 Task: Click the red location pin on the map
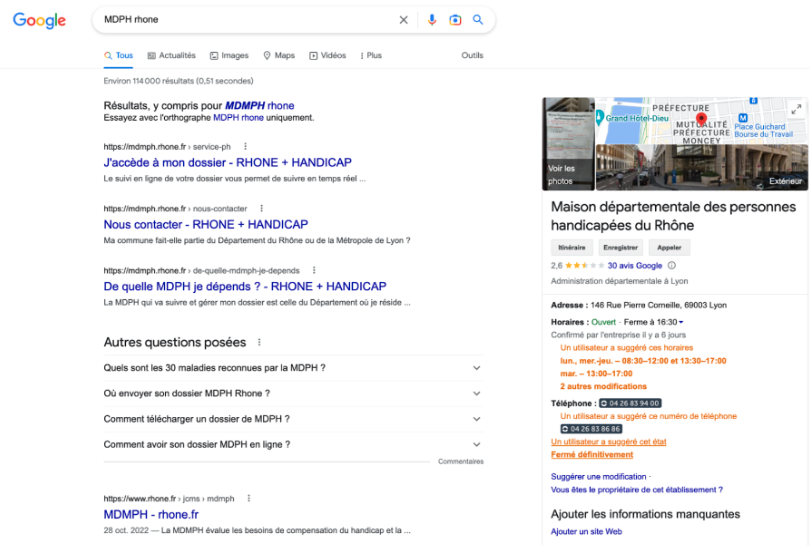click(x=701, y=119)
